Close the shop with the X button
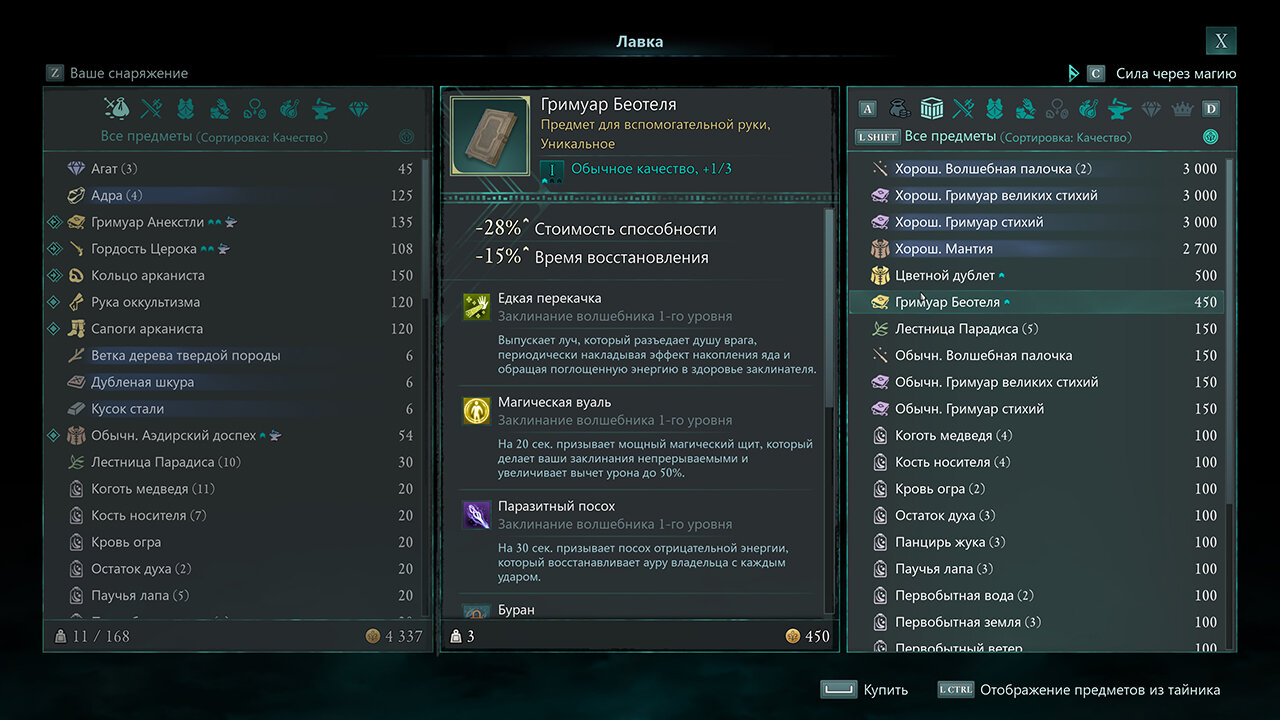 coord(1221,41)
